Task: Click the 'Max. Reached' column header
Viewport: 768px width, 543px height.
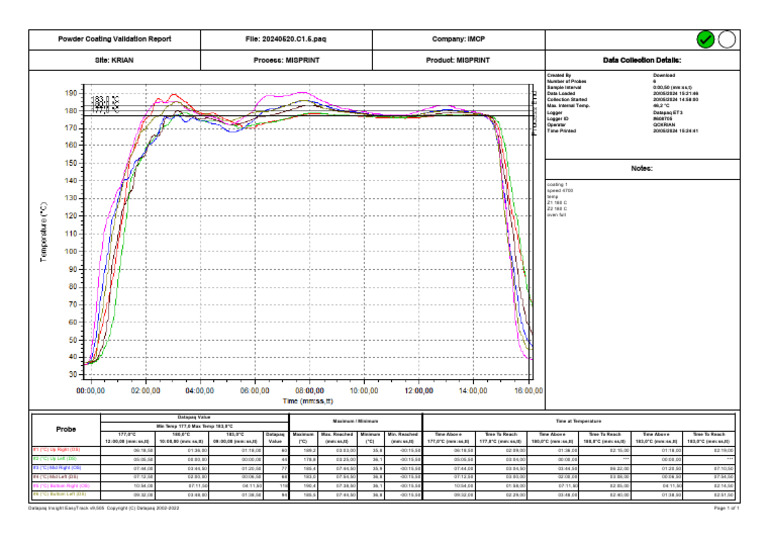Action: tap(337, 438)
